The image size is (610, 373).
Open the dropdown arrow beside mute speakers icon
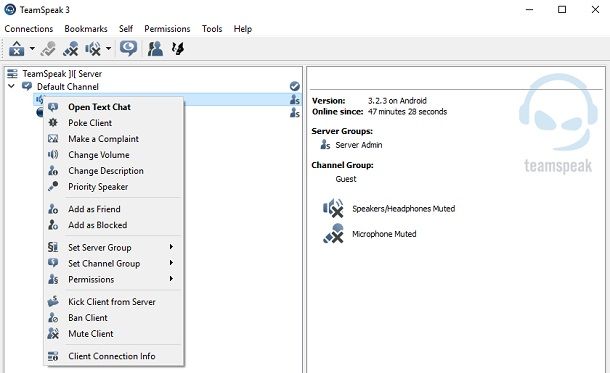(x=109, y=49)
